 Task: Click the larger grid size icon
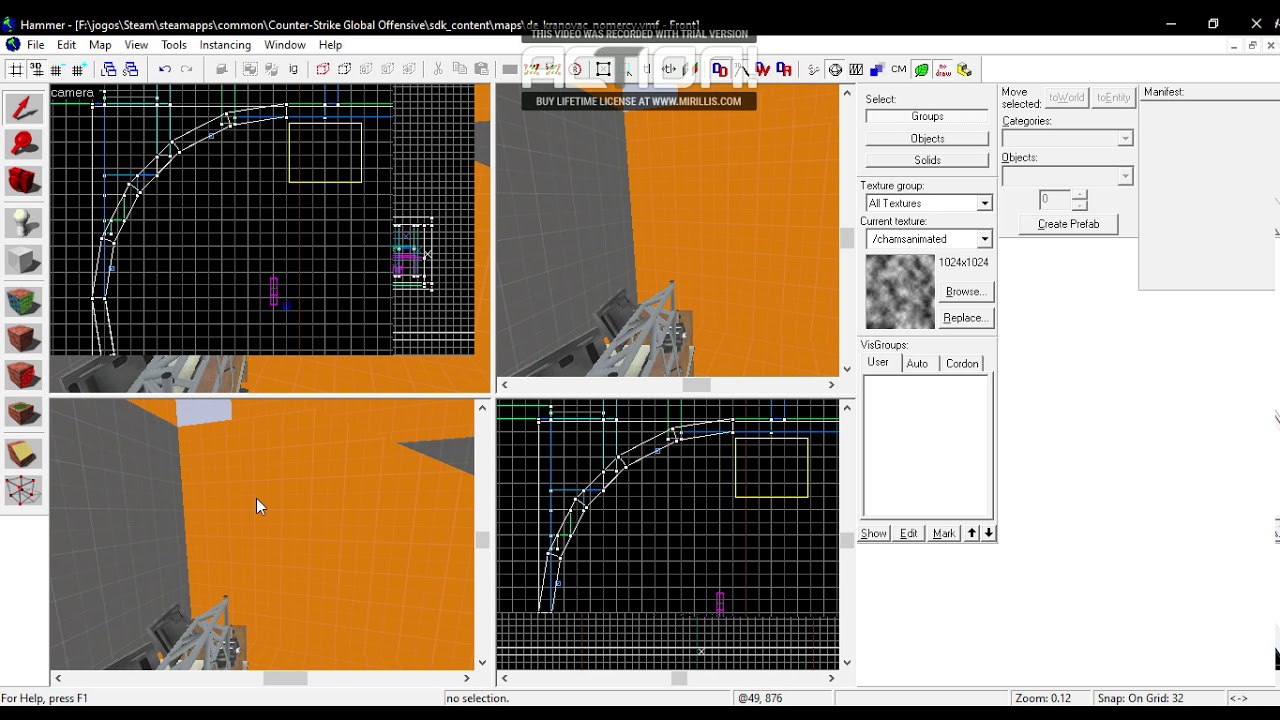pyautogui.click(x=78, y=69)
